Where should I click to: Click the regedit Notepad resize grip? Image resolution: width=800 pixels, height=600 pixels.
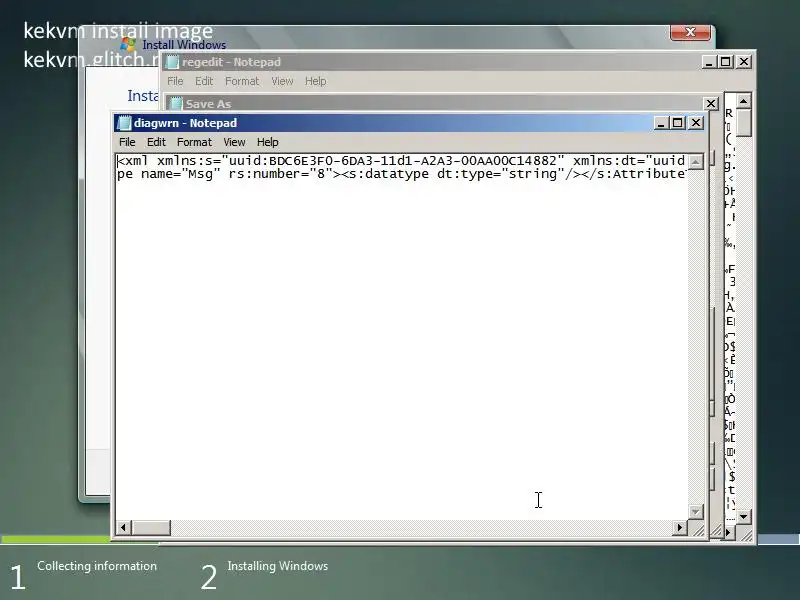coord(745,534)
